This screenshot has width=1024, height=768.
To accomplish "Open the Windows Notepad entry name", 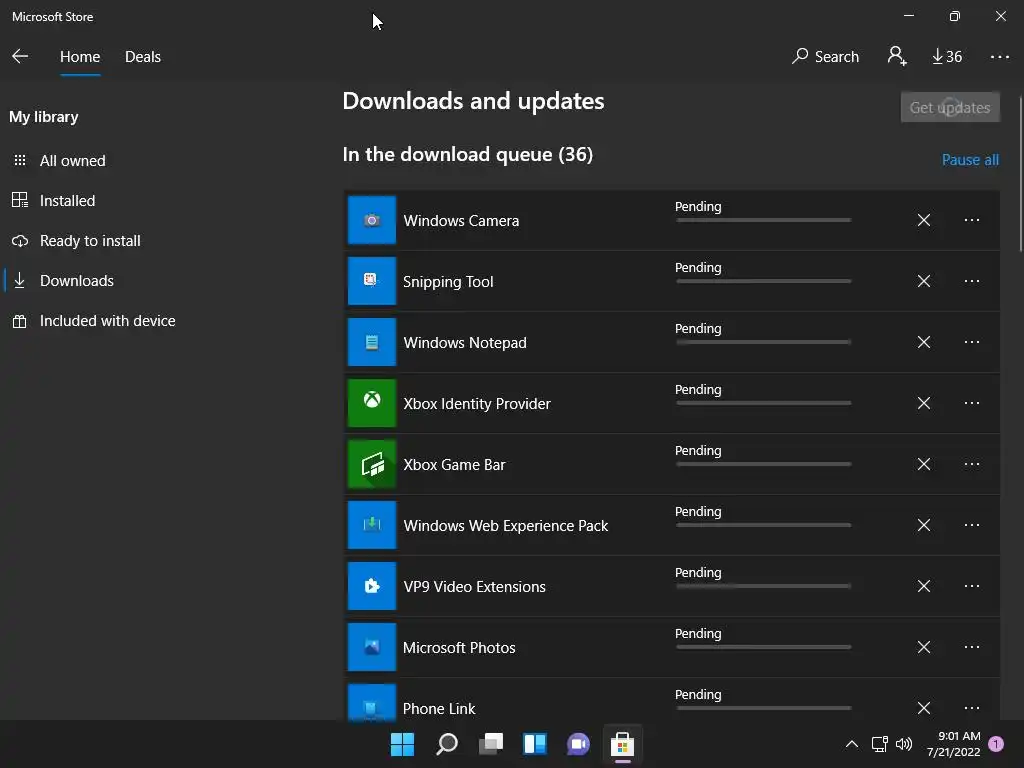I will [465, 343].
